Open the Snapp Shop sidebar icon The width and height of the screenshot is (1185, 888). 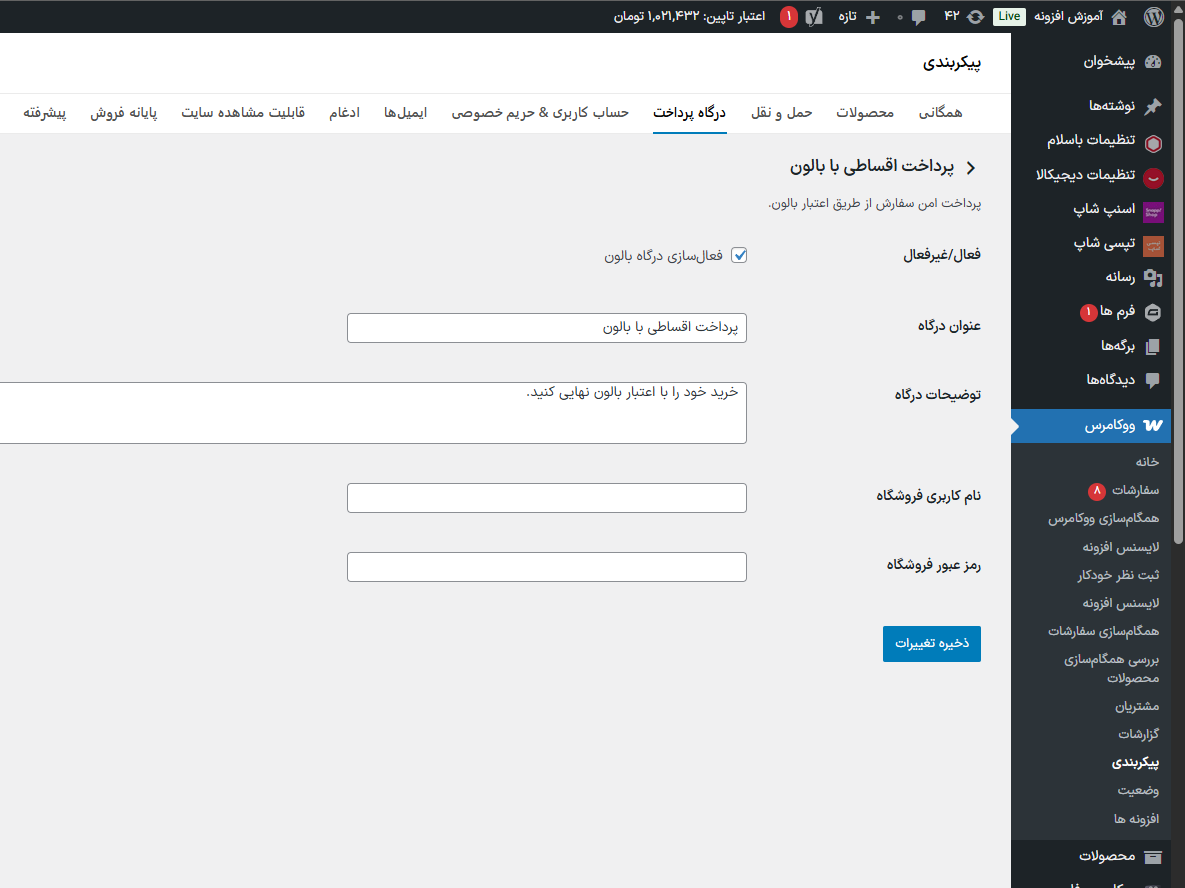(x=1153, y=210)
